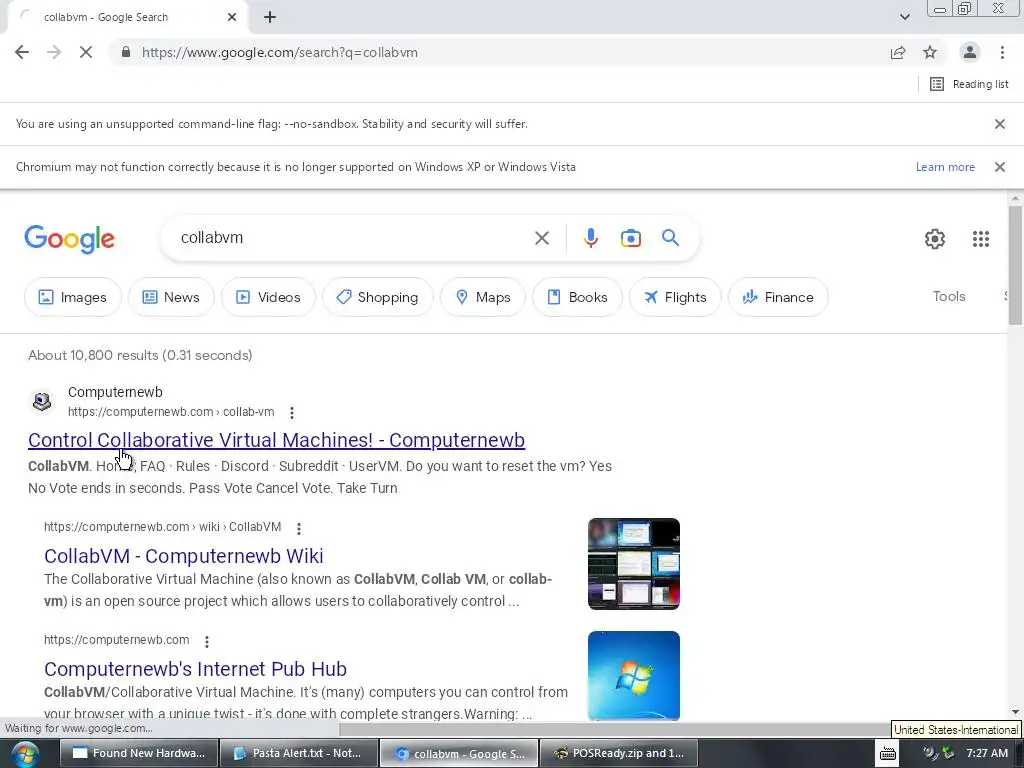Screen dimensions: 1024x768
Task: Start voice search with microphone
Action: 591,238
